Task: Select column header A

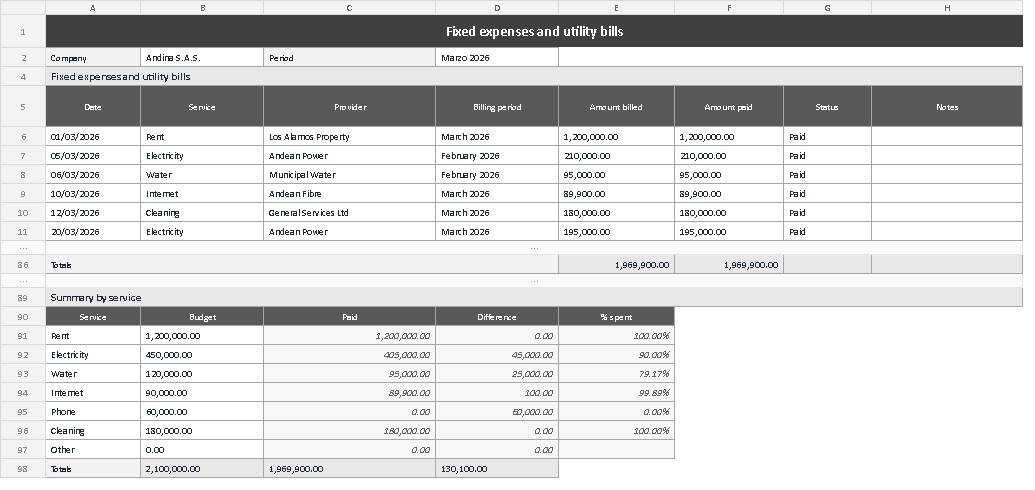Action: pyautogui.click(x=93, y=8)
